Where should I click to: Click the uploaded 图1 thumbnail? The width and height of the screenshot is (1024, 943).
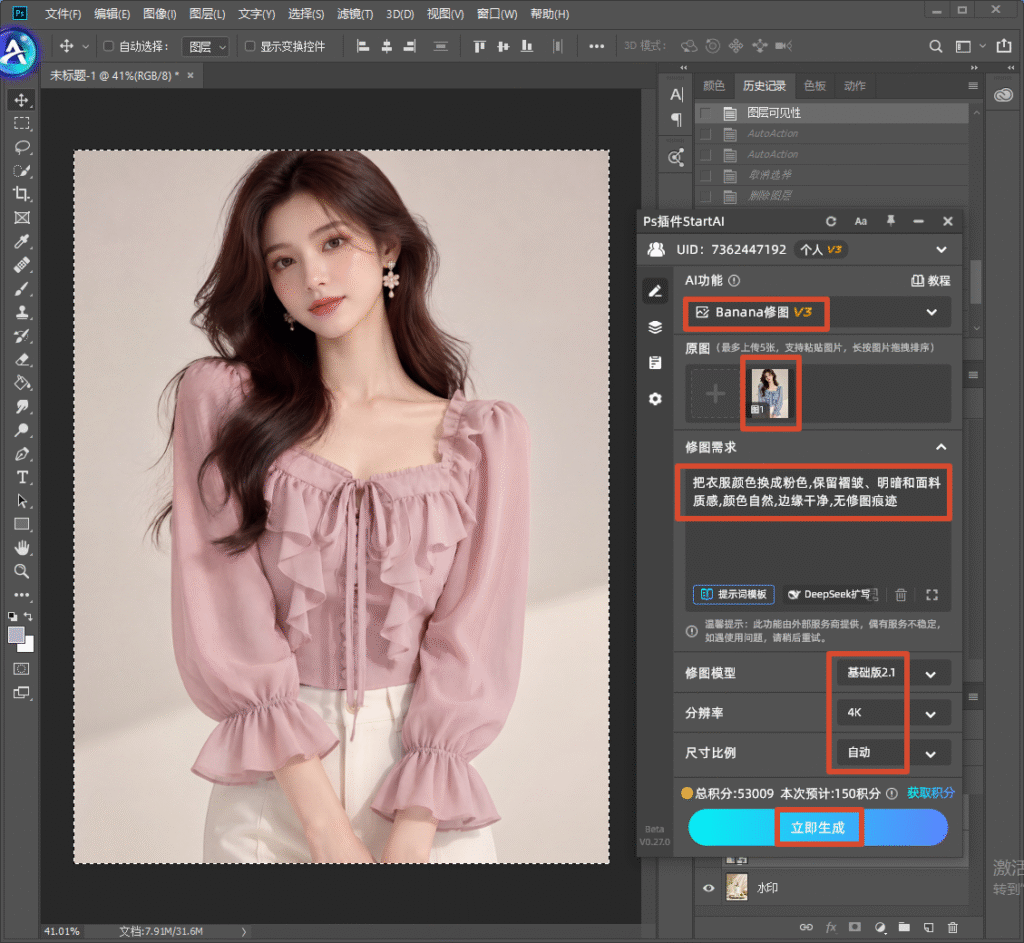click(769, 392)
